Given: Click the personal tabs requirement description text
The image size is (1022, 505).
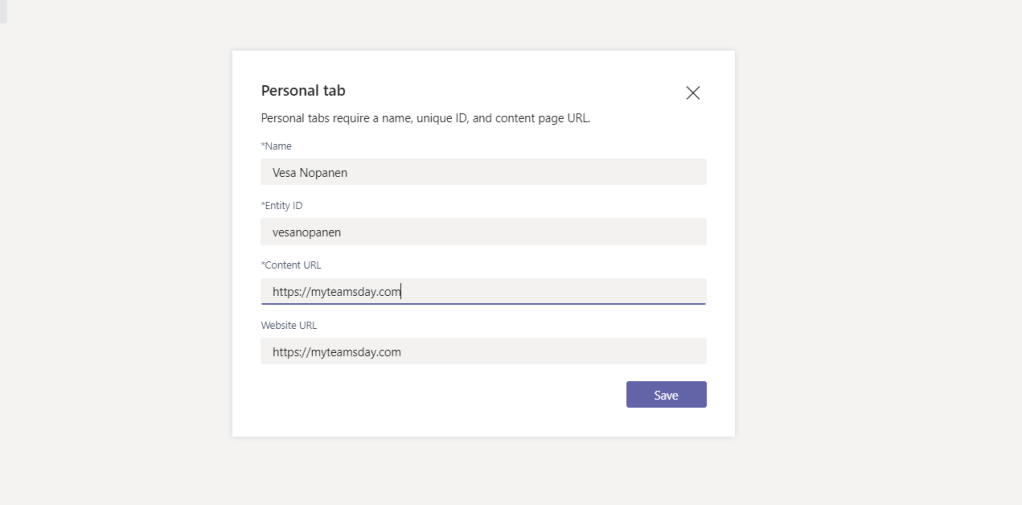Looking at the screenshot, I should click(x=425, y=118).
